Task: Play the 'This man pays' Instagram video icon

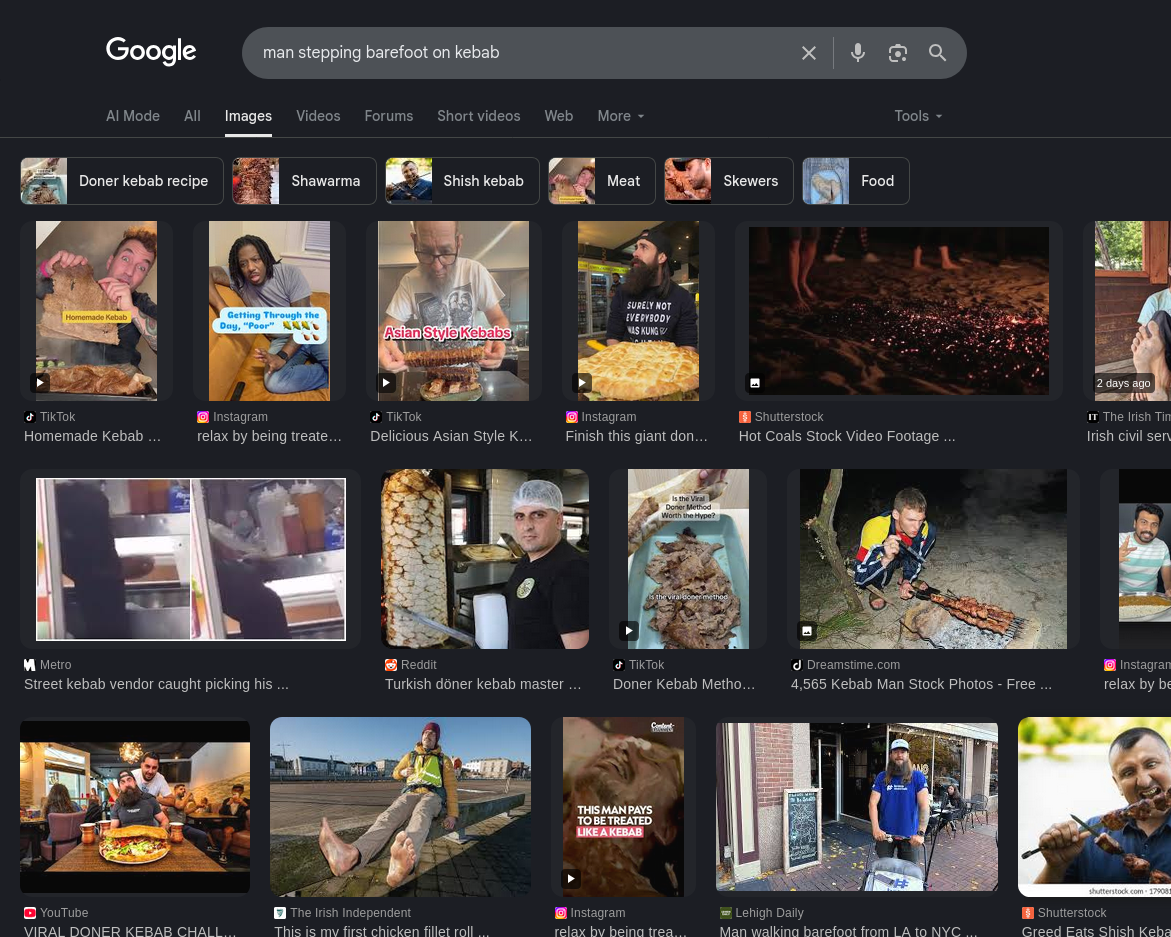Action: tap(570, 879)
